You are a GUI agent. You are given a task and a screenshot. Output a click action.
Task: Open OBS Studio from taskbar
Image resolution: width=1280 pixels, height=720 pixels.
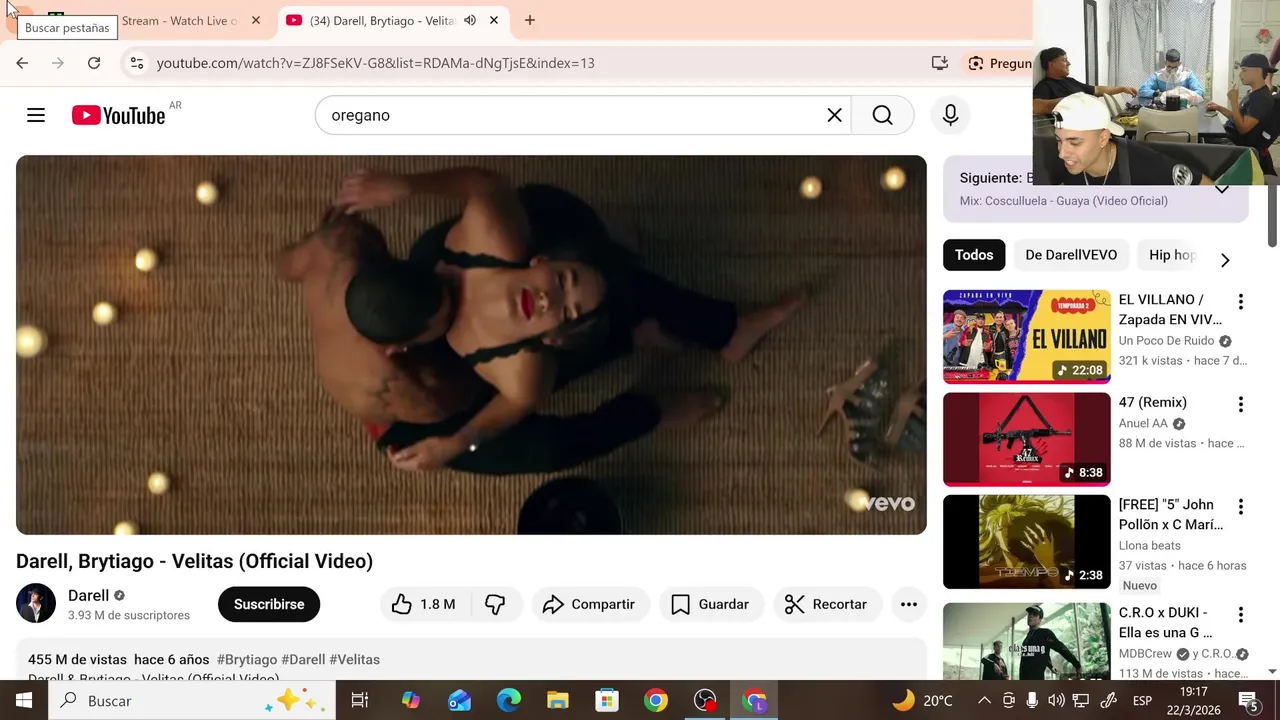[706, 701]
